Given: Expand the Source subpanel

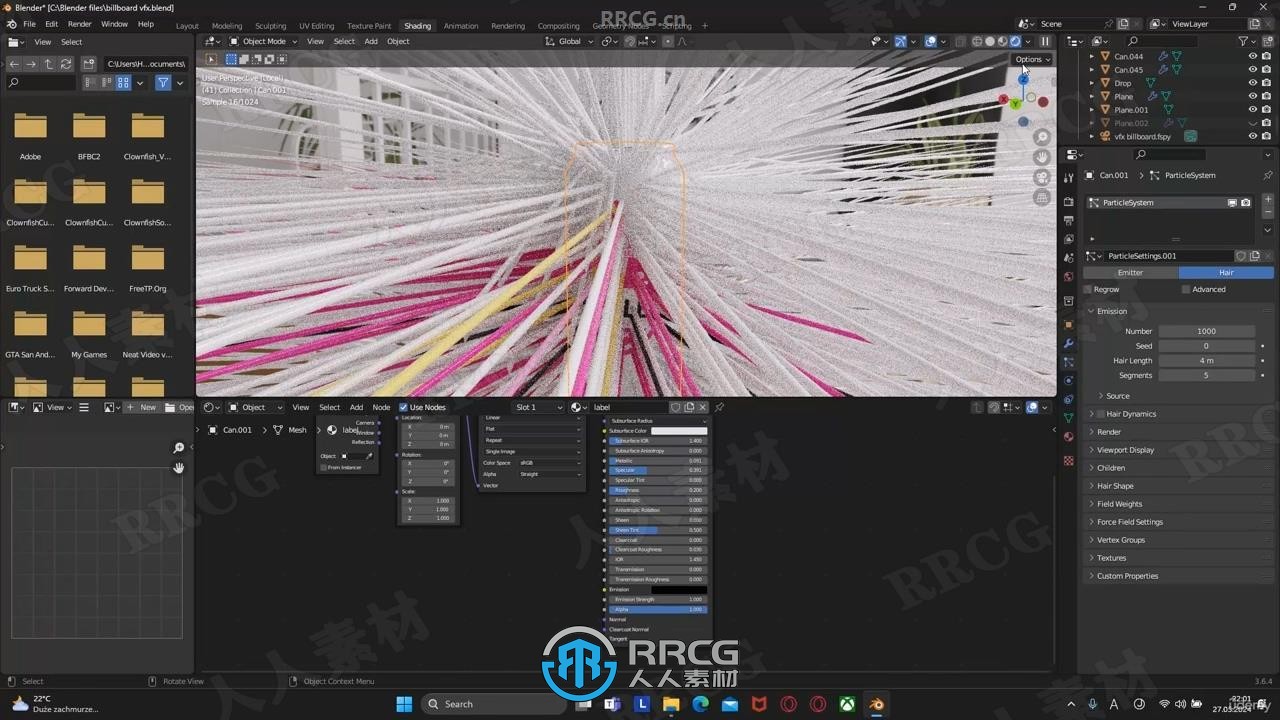Looking at the screenshot, I should click(x=1117, y=396).
